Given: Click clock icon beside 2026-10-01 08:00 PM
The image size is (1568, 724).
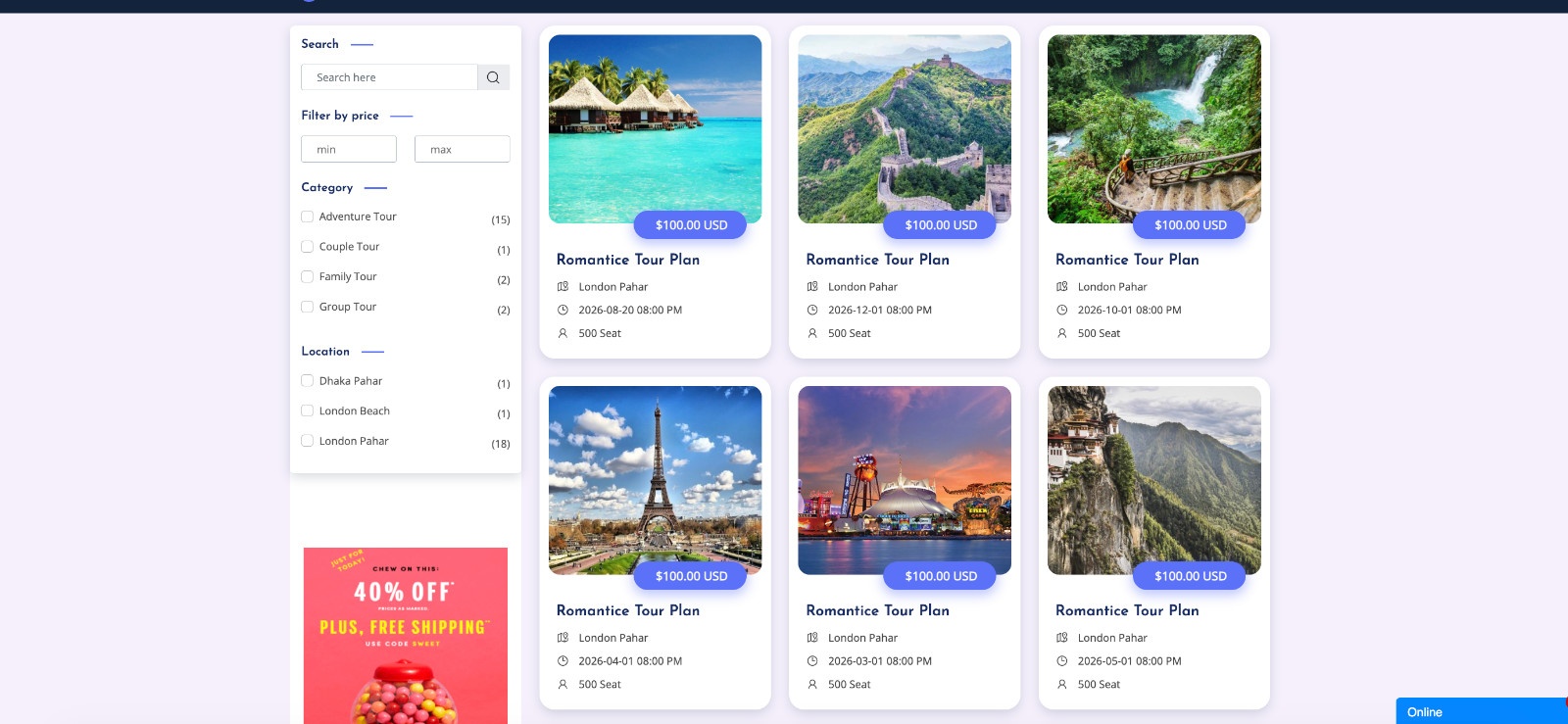Looking at the screenshot, I should point(1062,310).
